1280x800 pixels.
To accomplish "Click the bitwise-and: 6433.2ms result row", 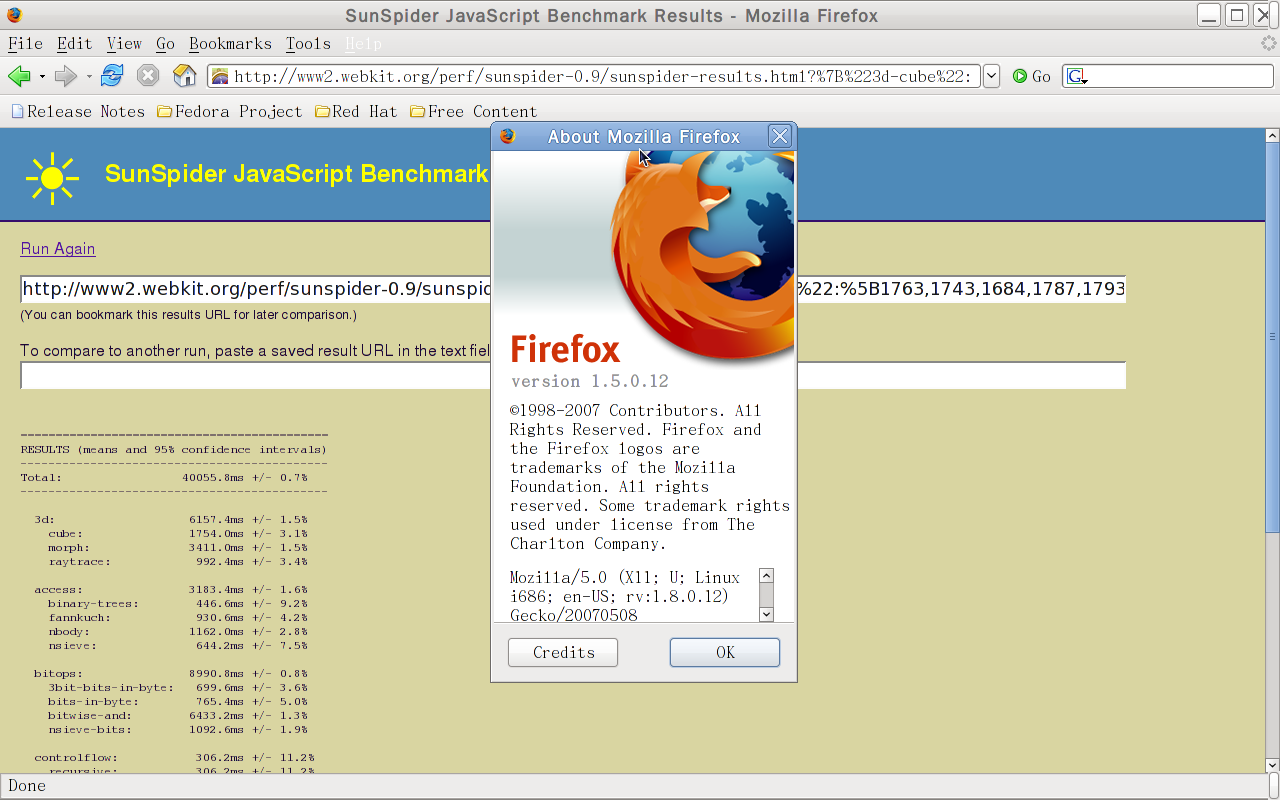I will 178,716.
